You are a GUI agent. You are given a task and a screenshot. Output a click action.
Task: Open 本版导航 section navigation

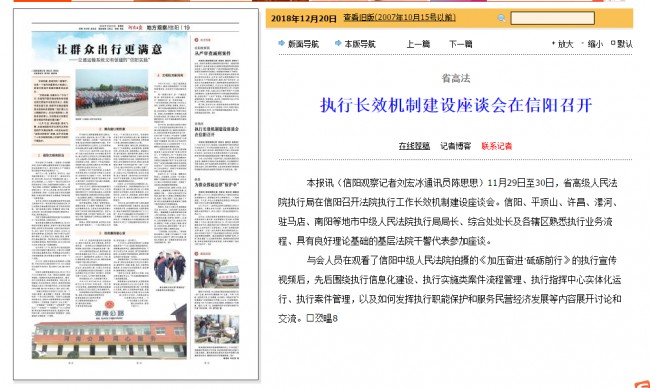[360, 44]
